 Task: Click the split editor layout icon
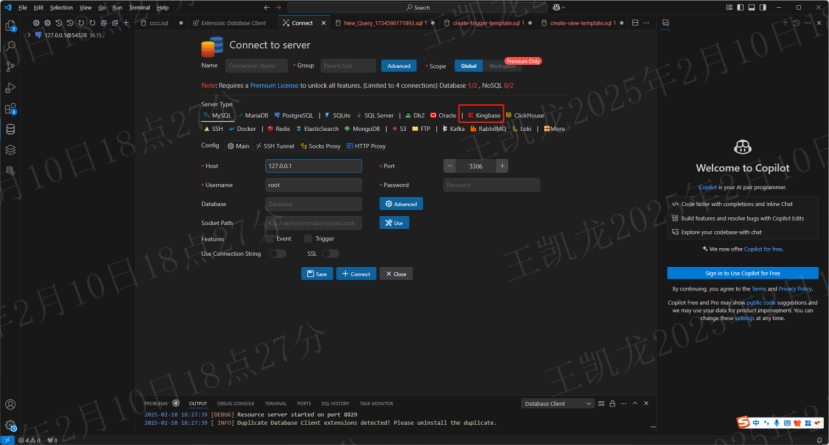[635, 23]
